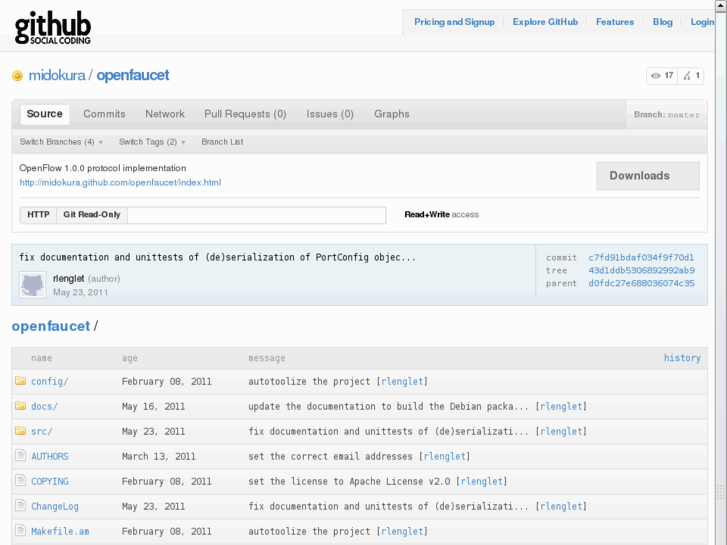Click the config/ folder icon

20,381
